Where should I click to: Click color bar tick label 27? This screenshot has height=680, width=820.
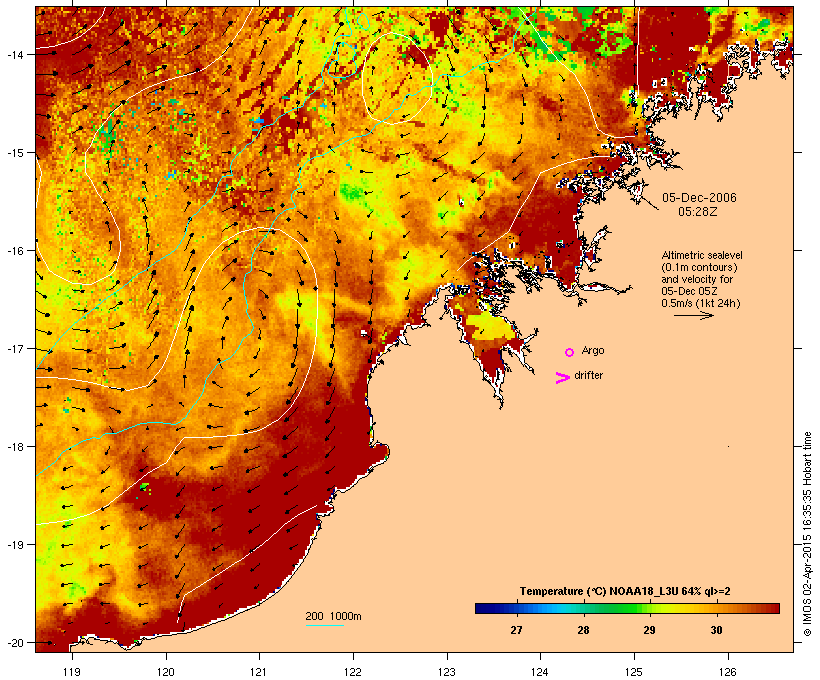click(516, 630)
